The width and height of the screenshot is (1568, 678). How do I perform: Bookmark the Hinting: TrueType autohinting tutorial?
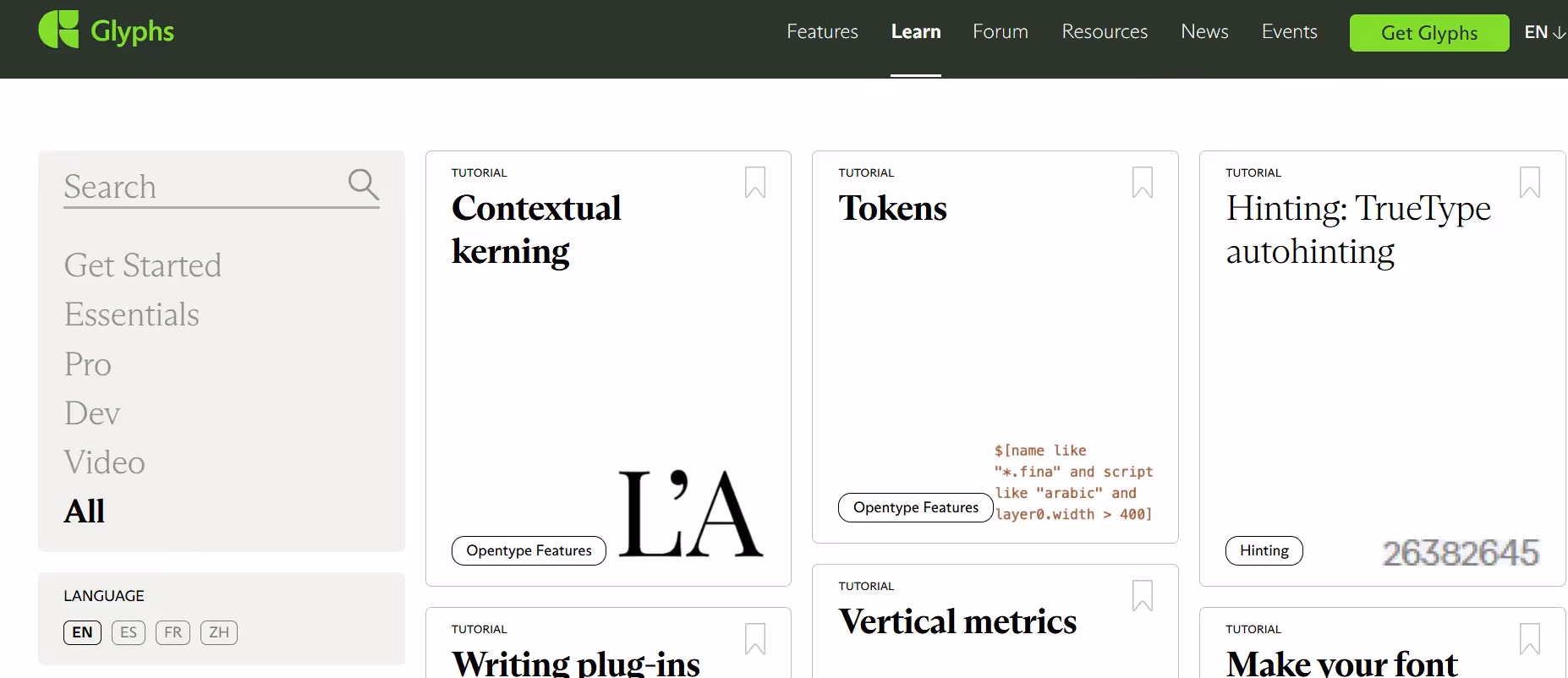[x=1530, y=182]
